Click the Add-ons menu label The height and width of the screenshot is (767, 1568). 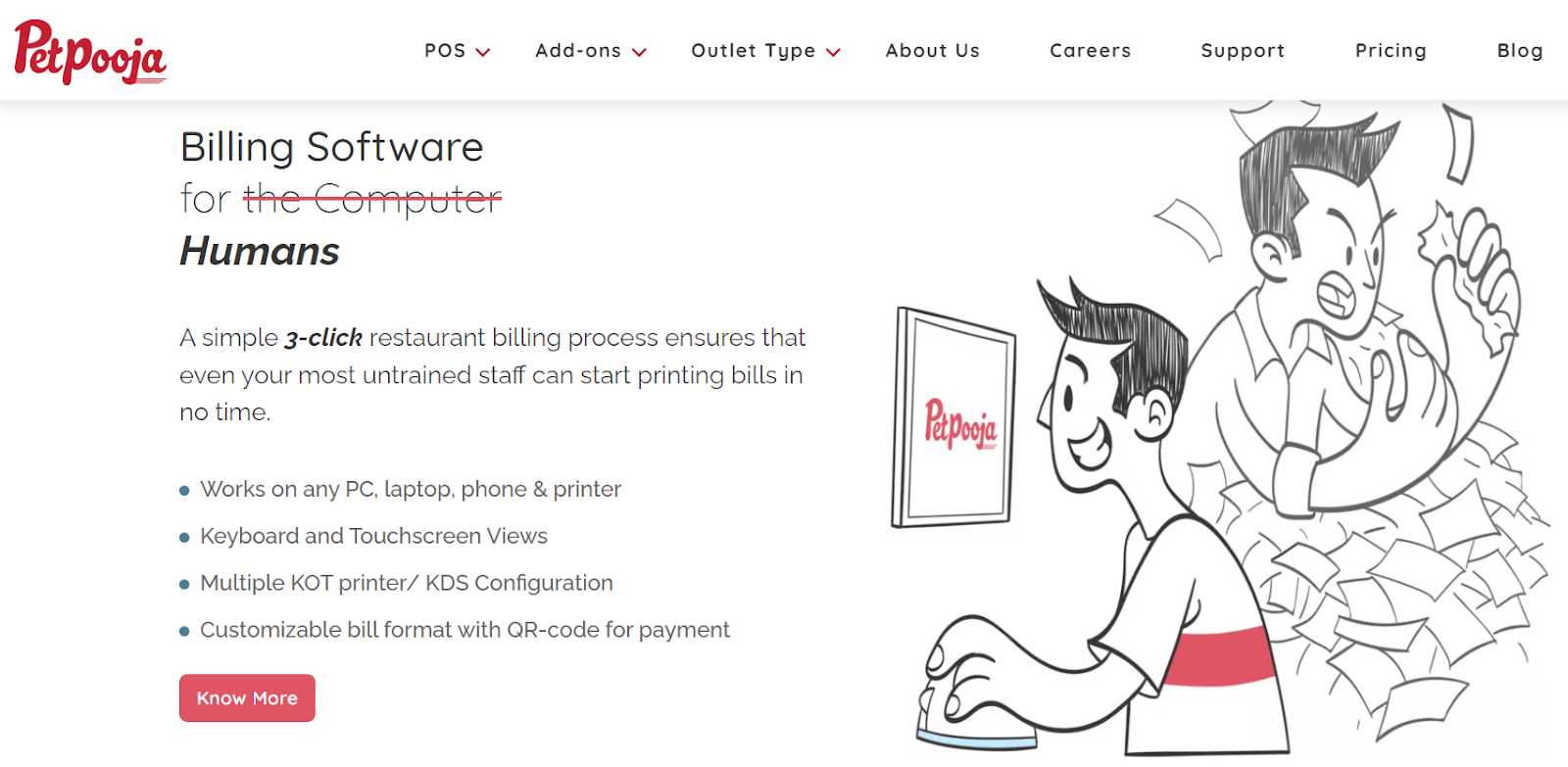coord(578,51)
